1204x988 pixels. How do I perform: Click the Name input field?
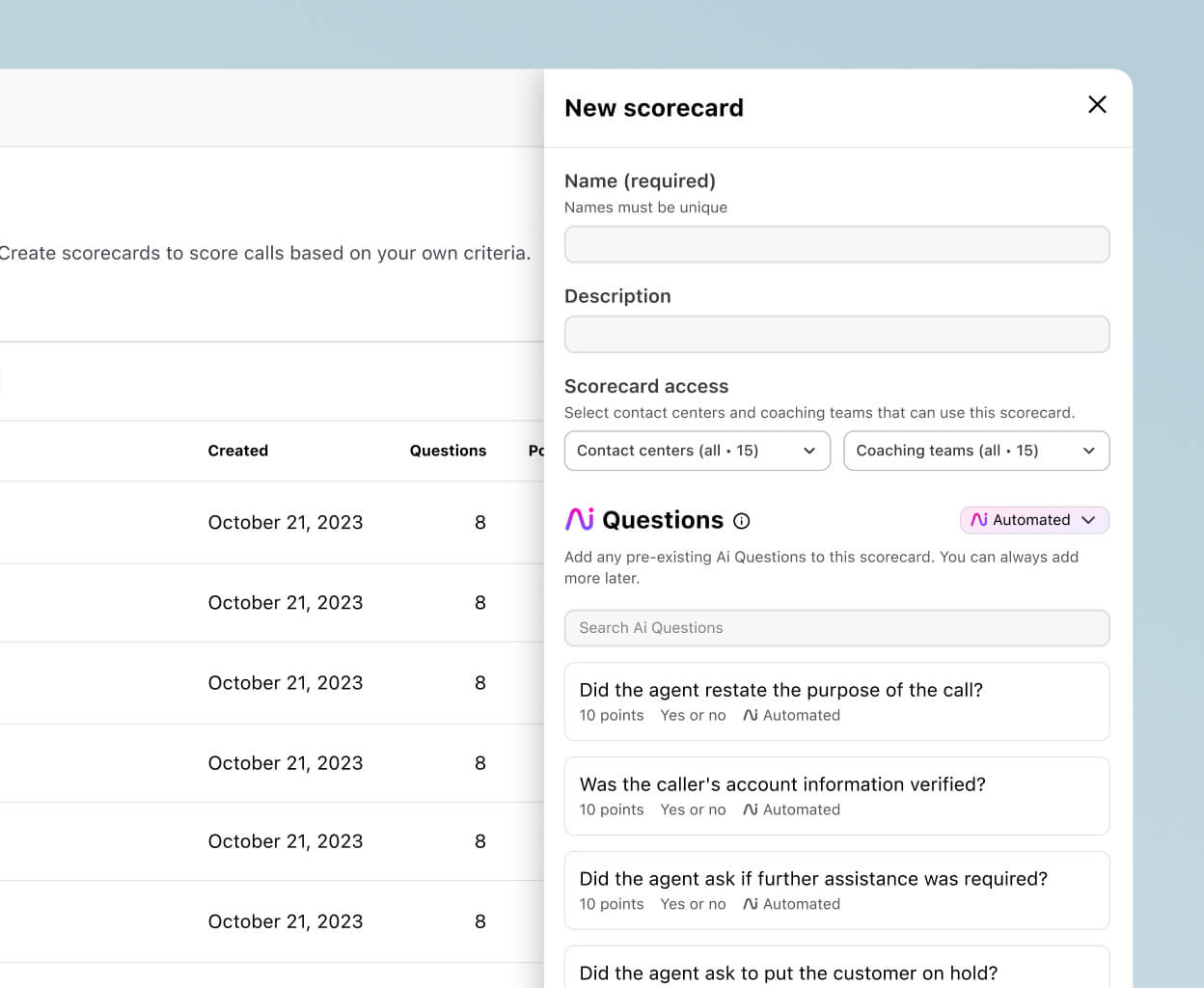(836, 244)
